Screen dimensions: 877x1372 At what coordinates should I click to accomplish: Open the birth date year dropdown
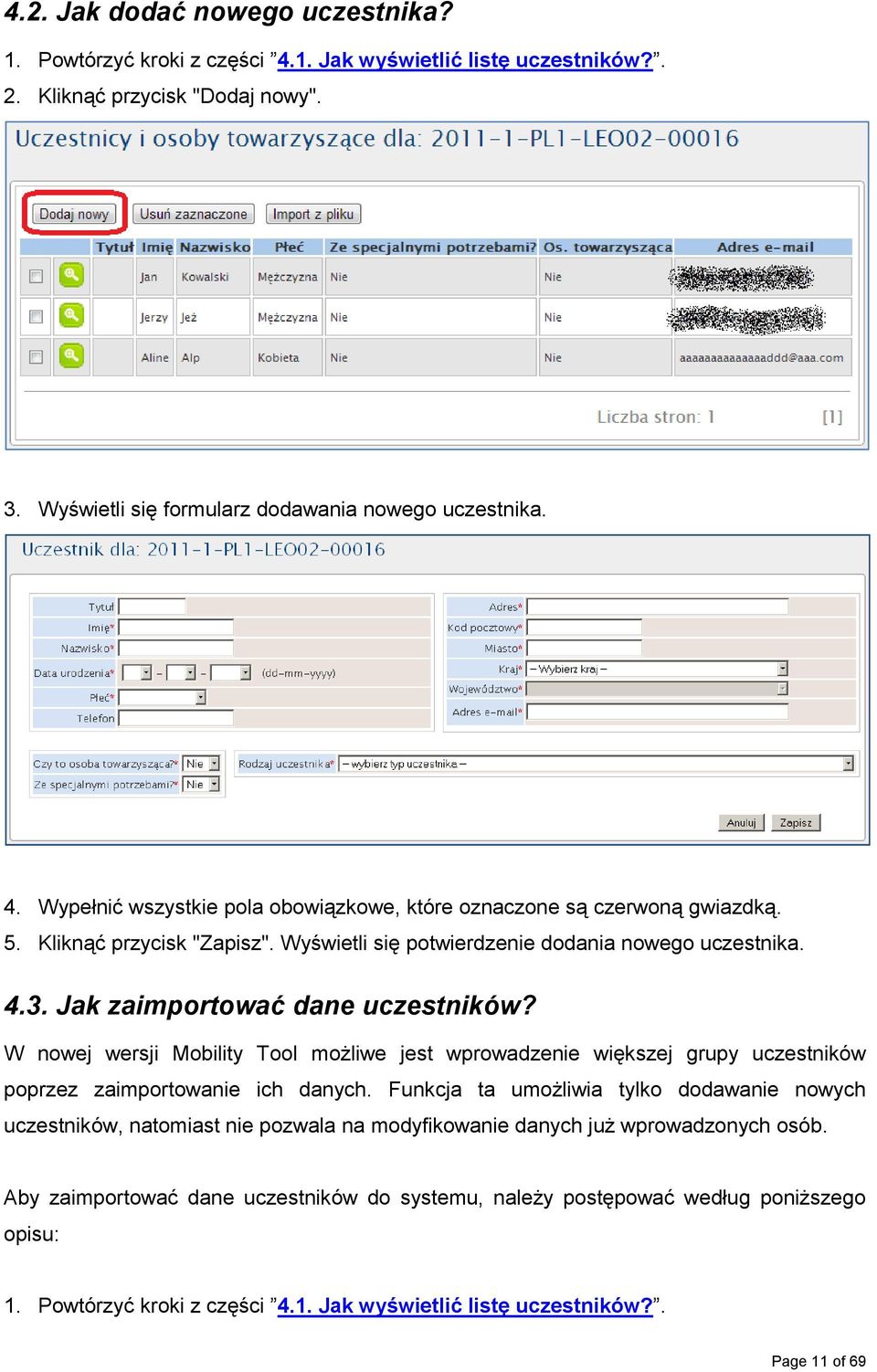(x=230, y=672)
